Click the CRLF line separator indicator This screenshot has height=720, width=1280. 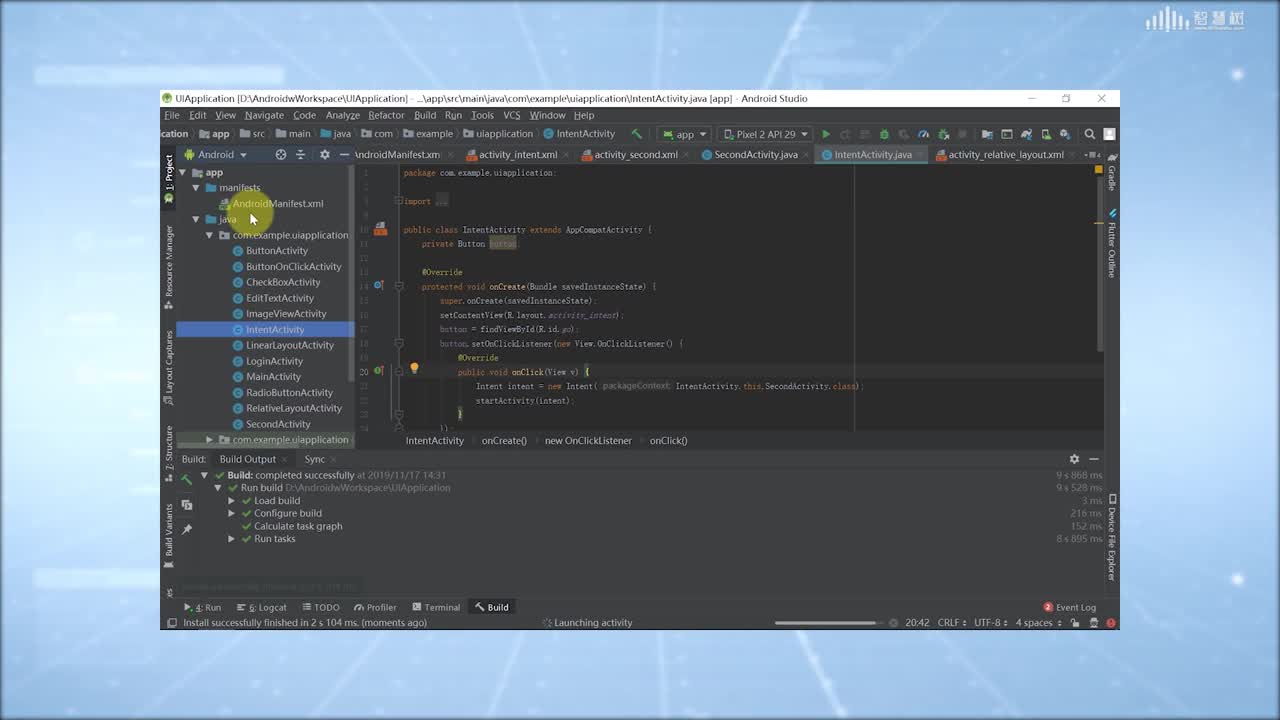[x=950, y=622]
